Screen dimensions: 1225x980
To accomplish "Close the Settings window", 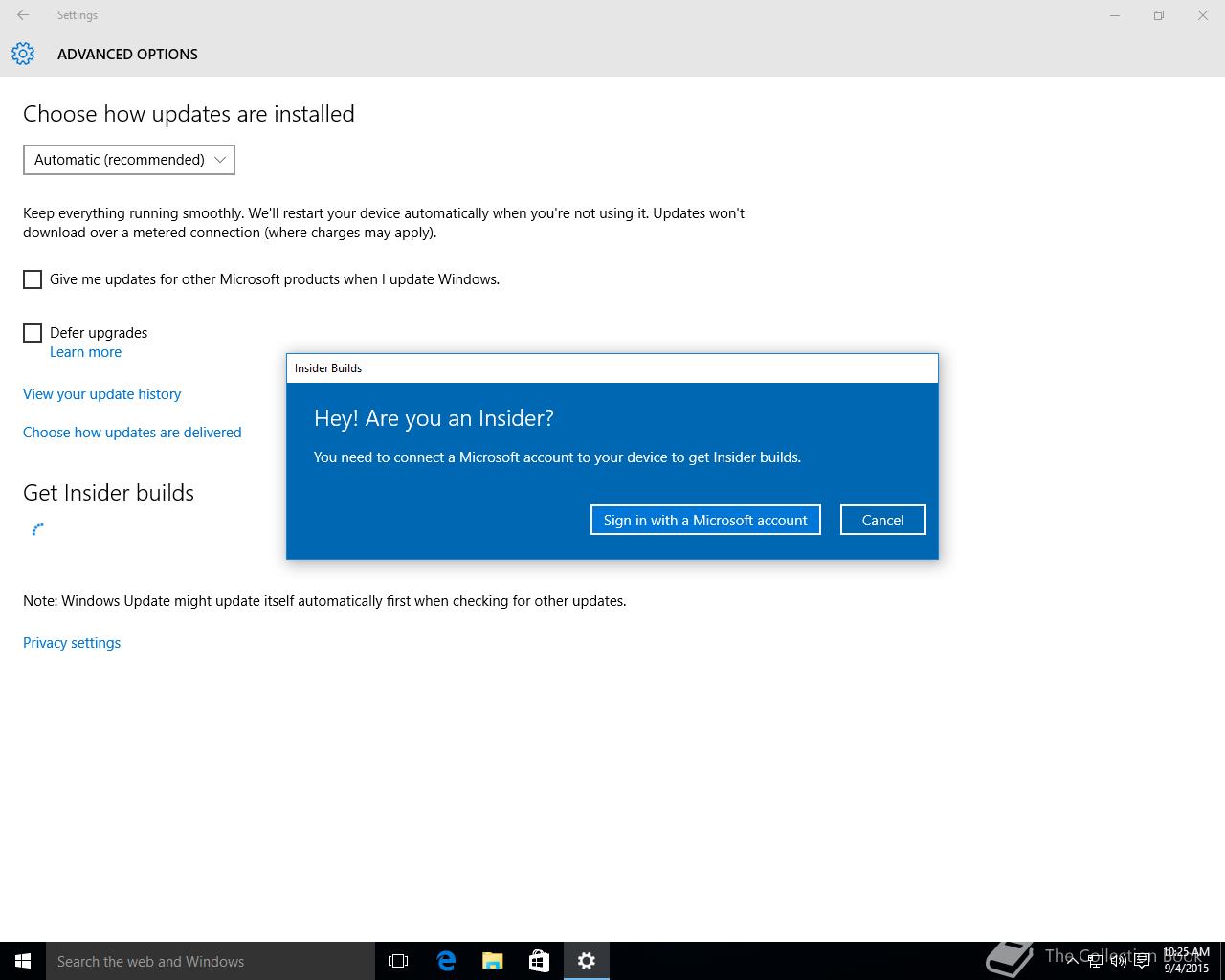I will 1203,15.
